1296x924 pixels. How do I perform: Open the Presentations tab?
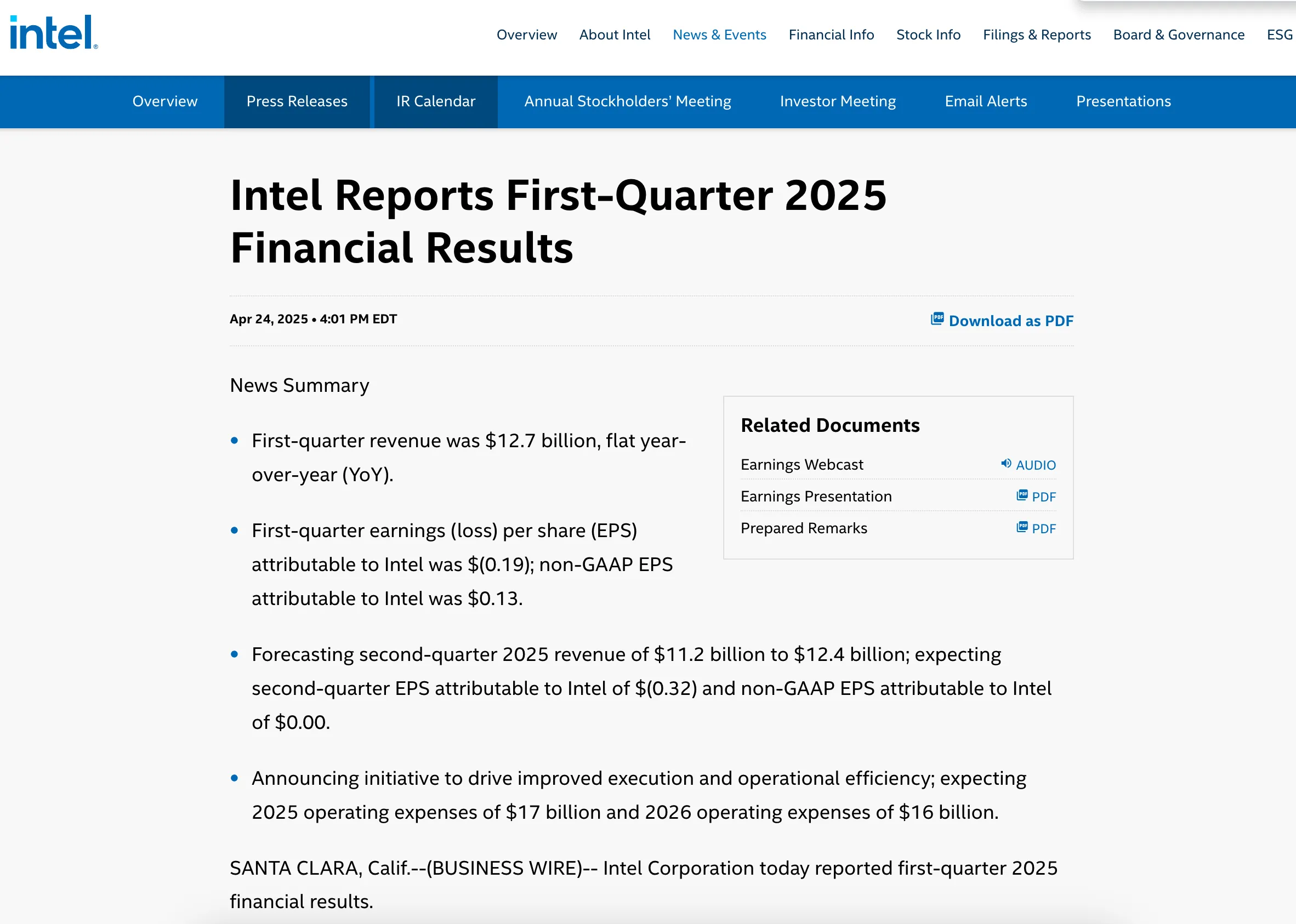click(x=1123, y=101)
